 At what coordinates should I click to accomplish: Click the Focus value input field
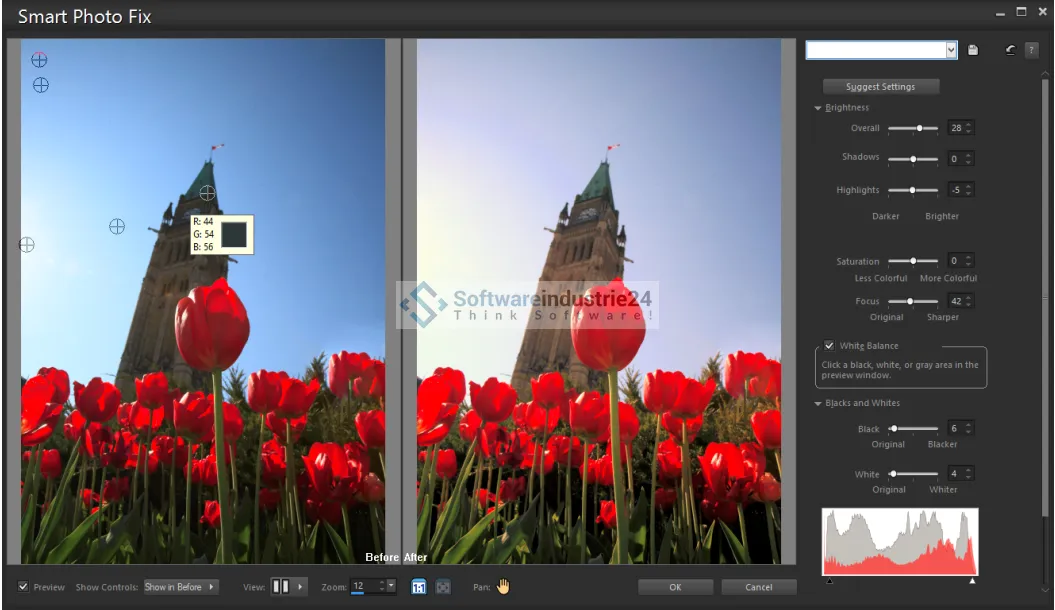point(955,301)
